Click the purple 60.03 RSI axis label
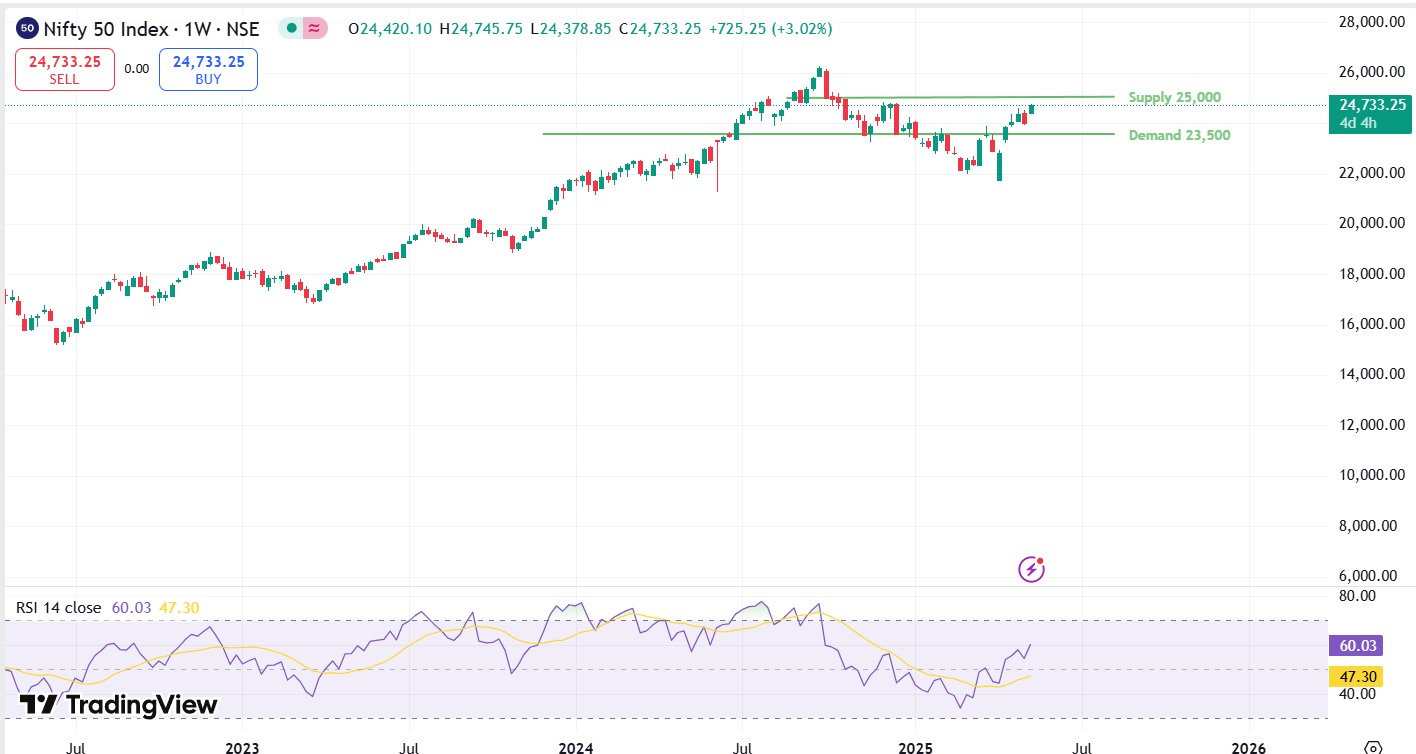The height and width of the screenshot is (754, 1416). pyautogui.click(x=1358, y=646)
